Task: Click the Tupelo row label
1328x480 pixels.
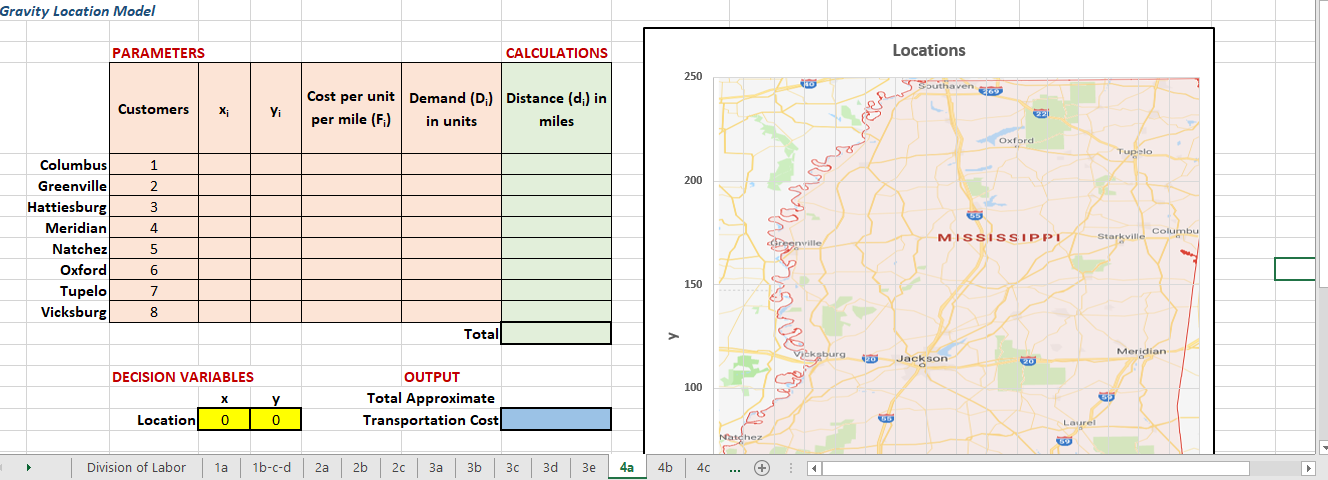Action: (x=84, y=291)
